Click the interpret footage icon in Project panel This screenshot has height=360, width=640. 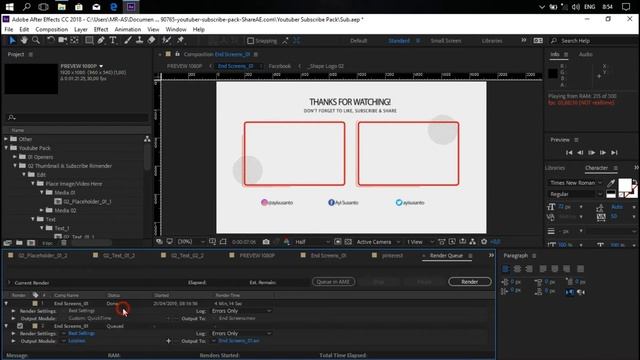[x=7, y=243]
